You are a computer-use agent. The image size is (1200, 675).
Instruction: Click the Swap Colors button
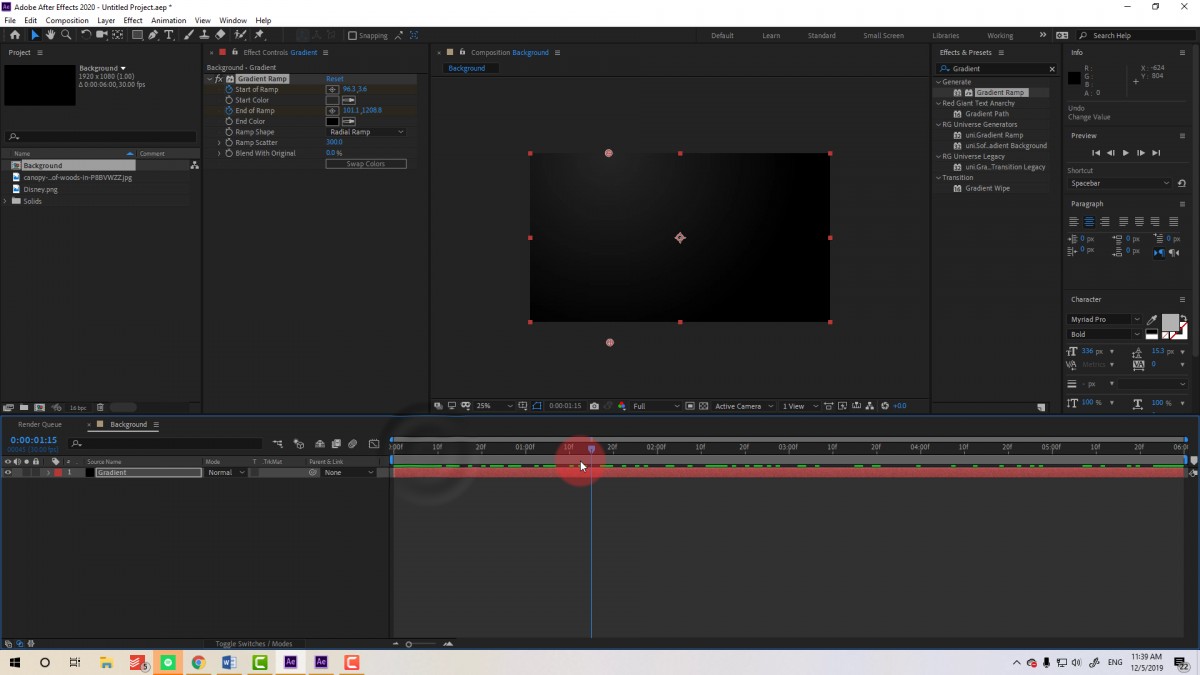click(x=366, y=164)
